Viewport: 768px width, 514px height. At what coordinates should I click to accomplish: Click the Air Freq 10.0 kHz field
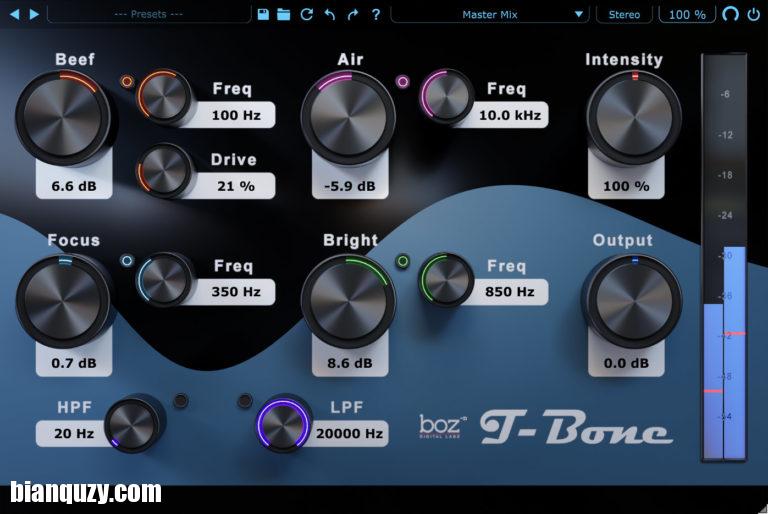(510, 115)
